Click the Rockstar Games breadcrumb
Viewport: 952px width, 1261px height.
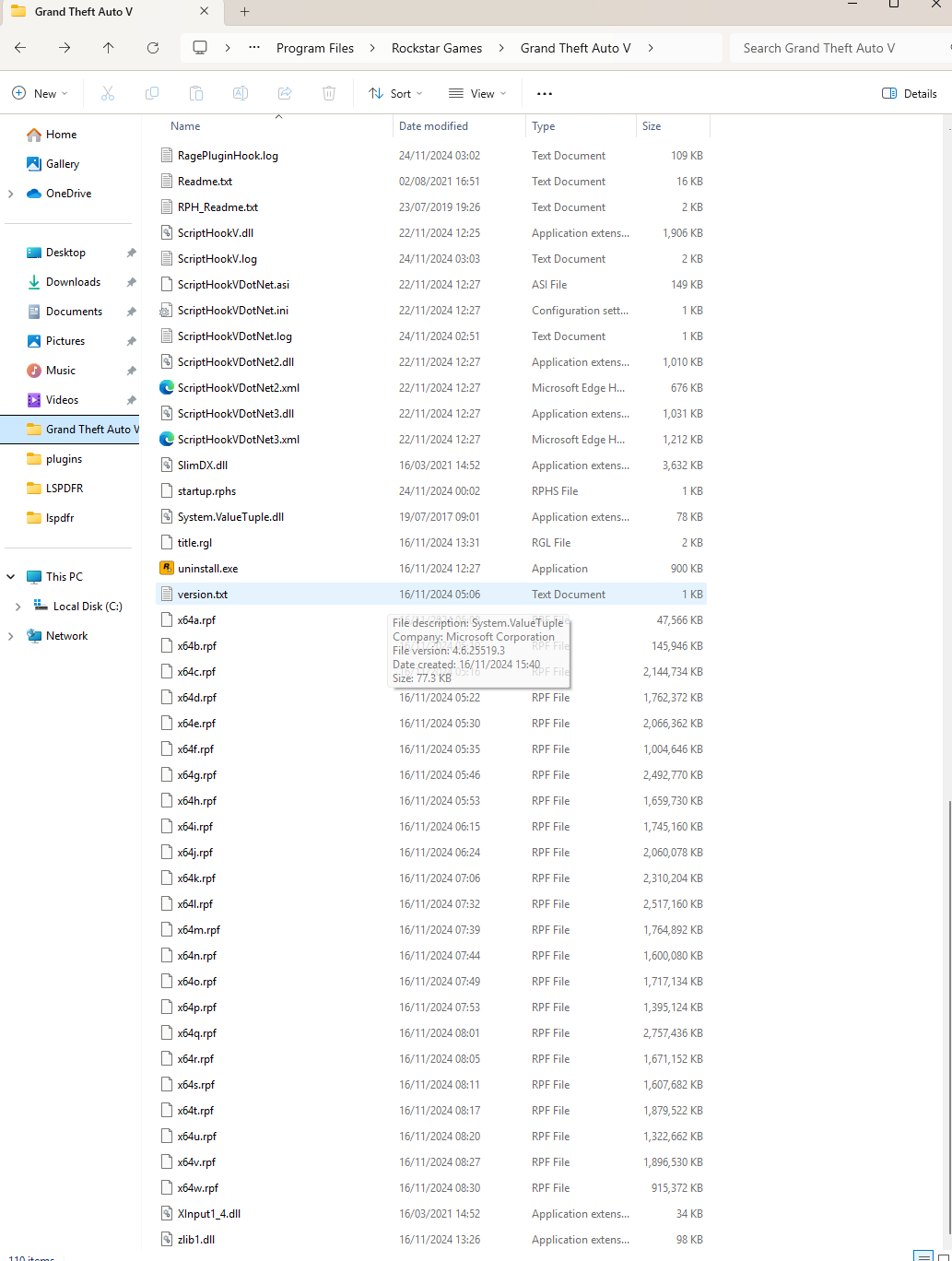tap(437, 48)
